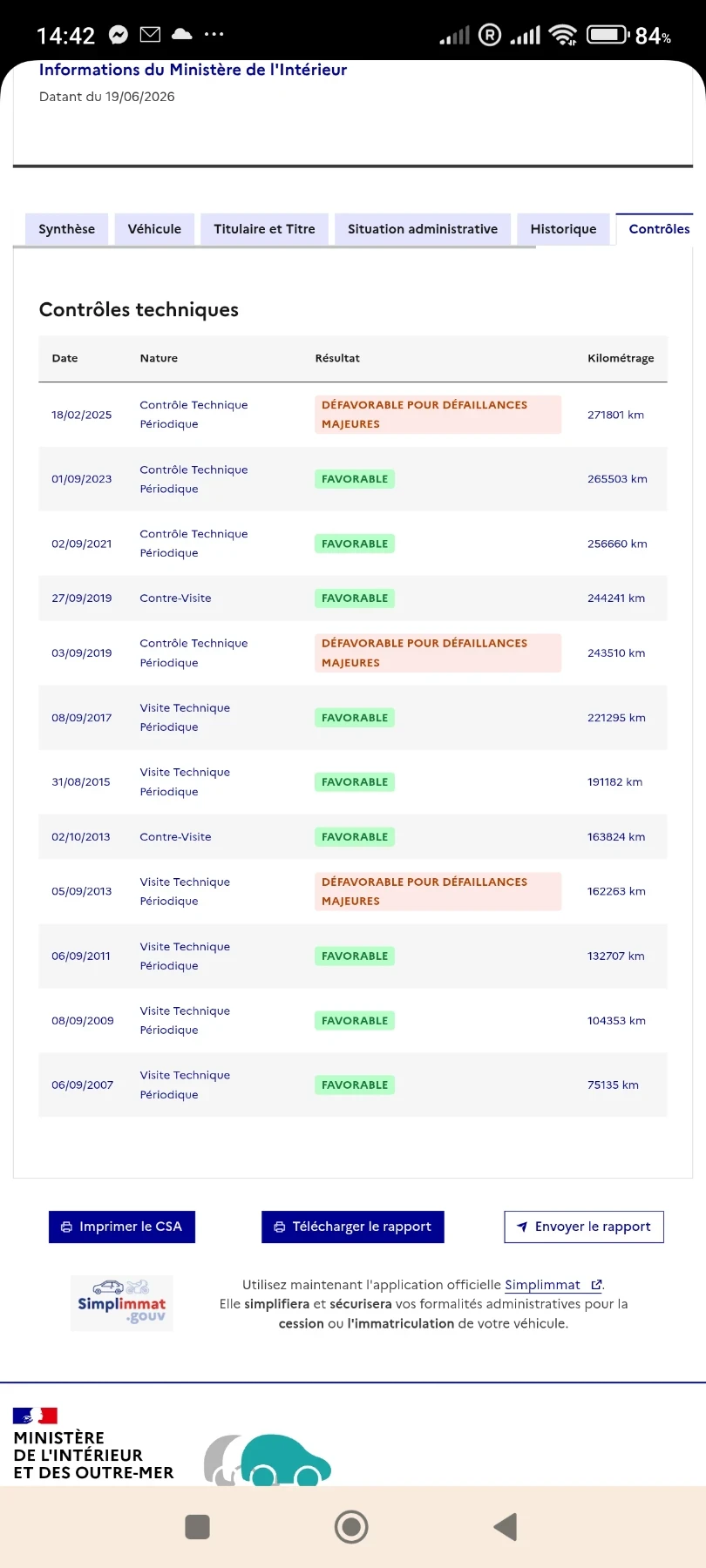Select the Contrôles tab

tap(659, 229)
